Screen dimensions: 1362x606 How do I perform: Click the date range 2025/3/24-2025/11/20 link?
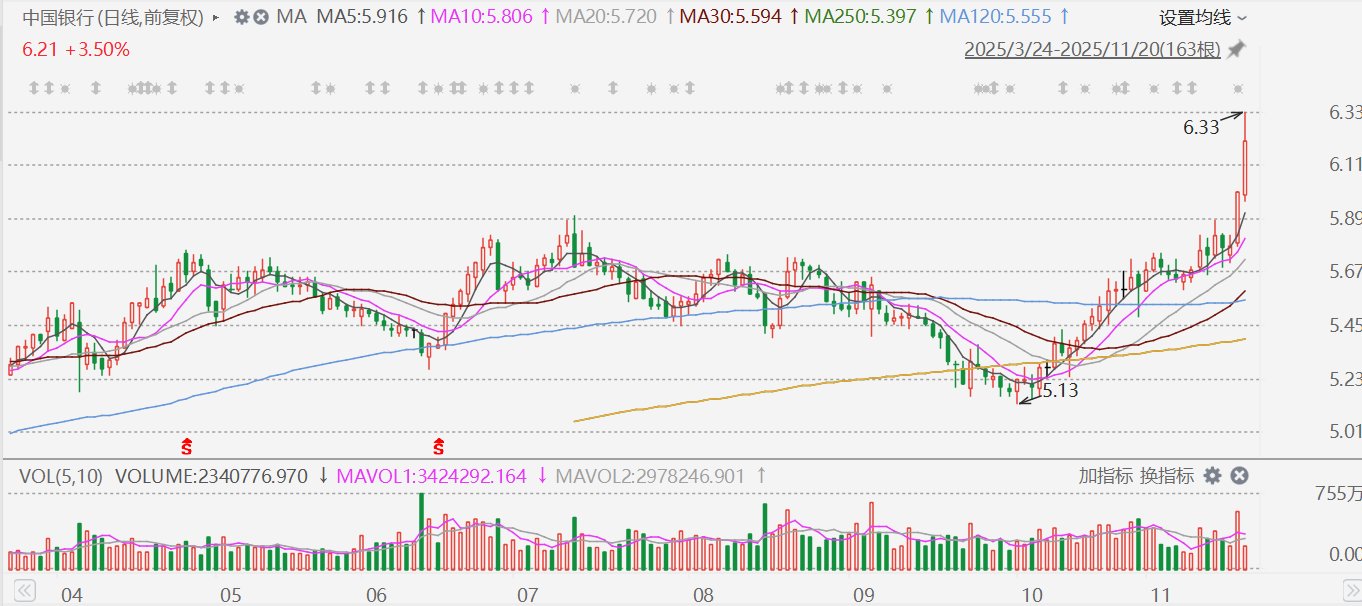pos(1092,49)
